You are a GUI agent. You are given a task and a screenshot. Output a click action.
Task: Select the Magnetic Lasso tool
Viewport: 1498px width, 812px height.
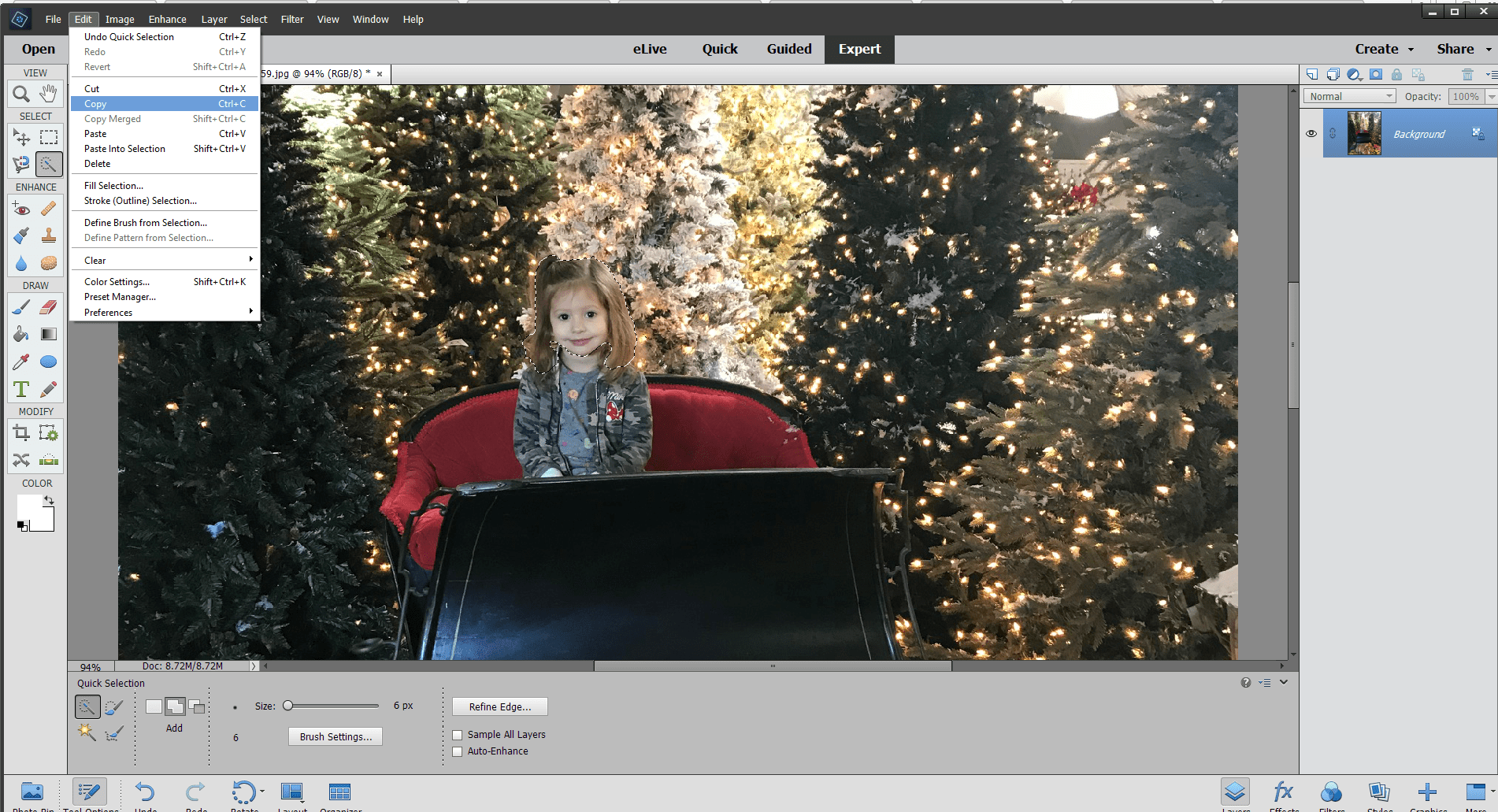[x=21, y=165]
